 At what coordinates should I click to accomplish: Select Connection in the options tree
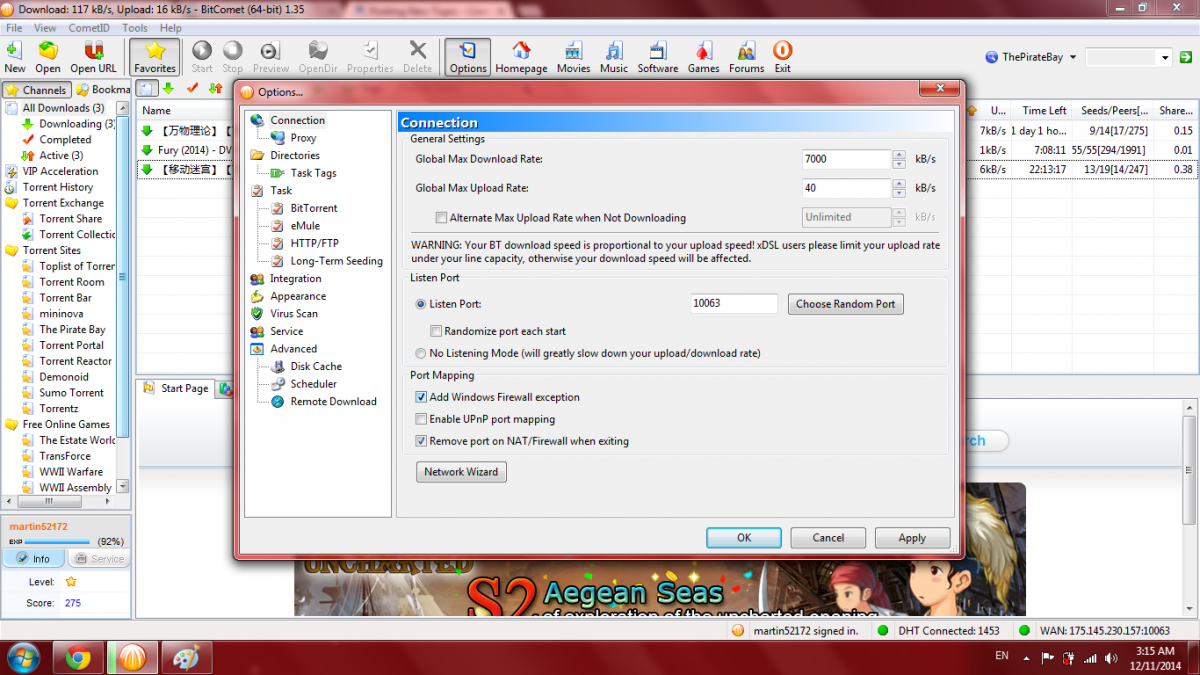[297, 120]
